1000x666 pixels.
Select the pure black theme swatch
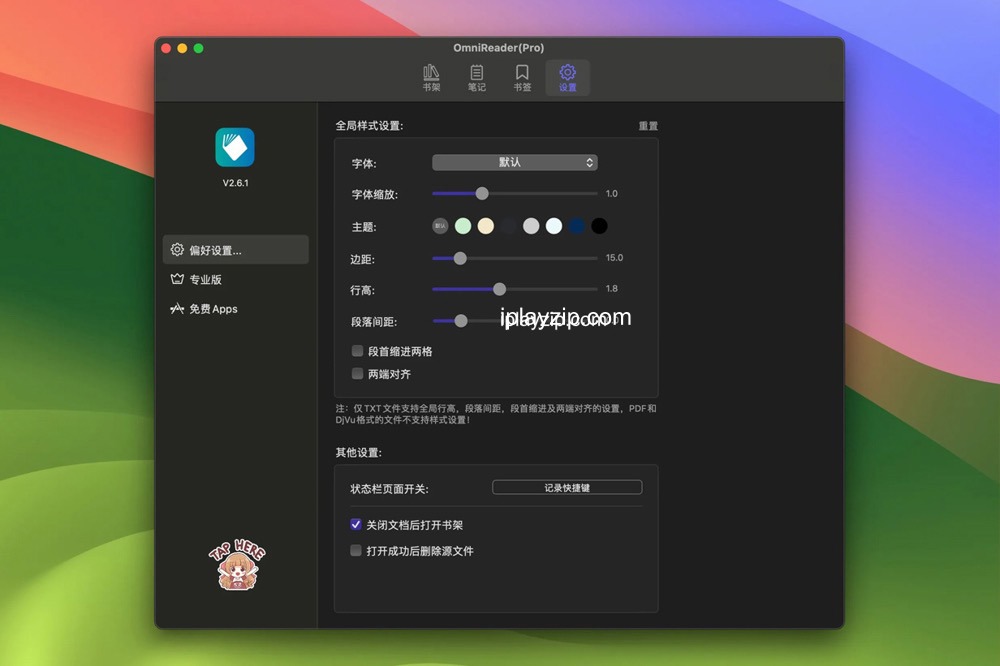point(599,226)
